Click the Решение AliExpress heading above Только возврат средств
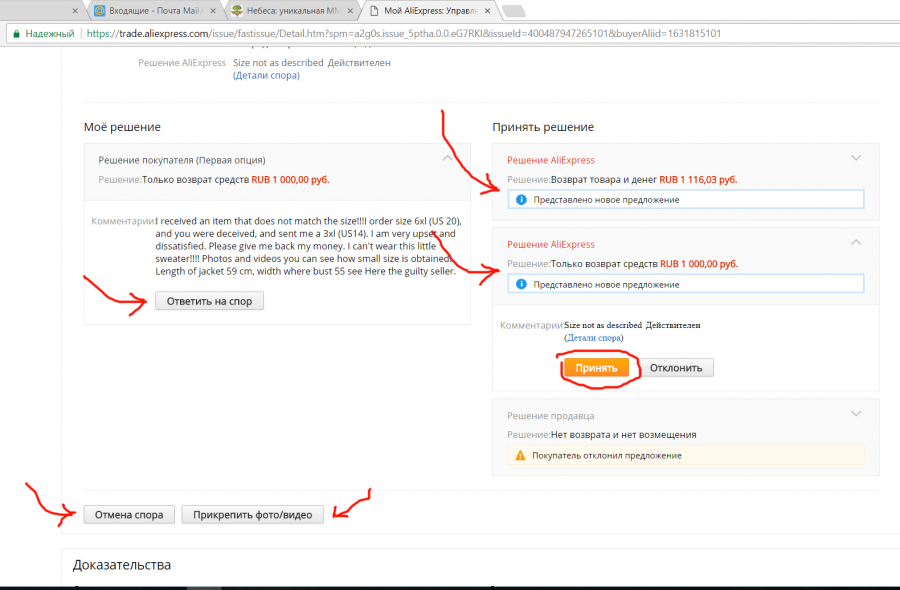The image size is (900, 590). pyautogui.click(x=550, y=244)
